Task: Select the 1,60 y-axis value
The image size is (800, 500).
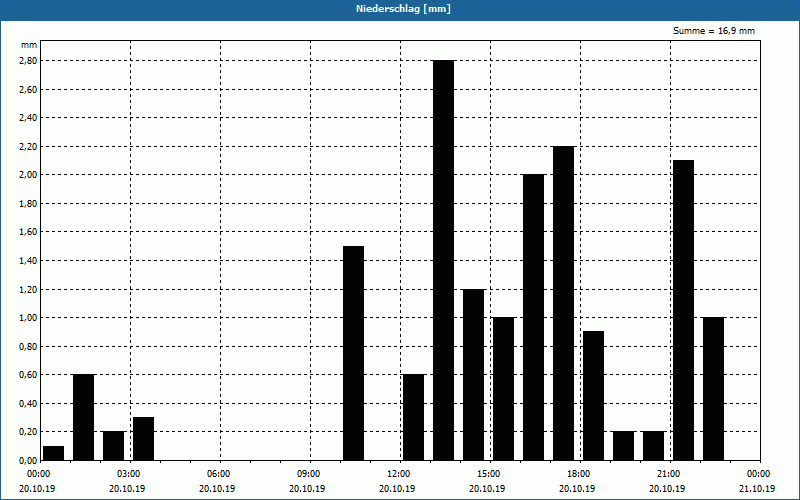Action: coord(28,232)
